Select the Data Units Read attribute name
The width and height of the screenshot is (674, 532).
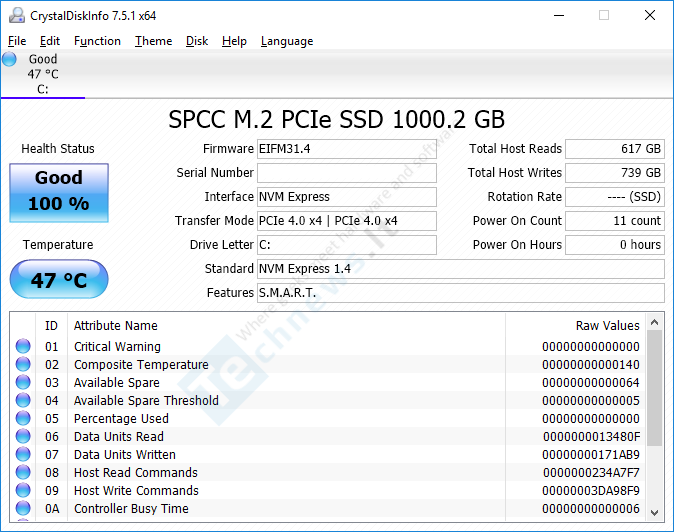pos(119,437)
